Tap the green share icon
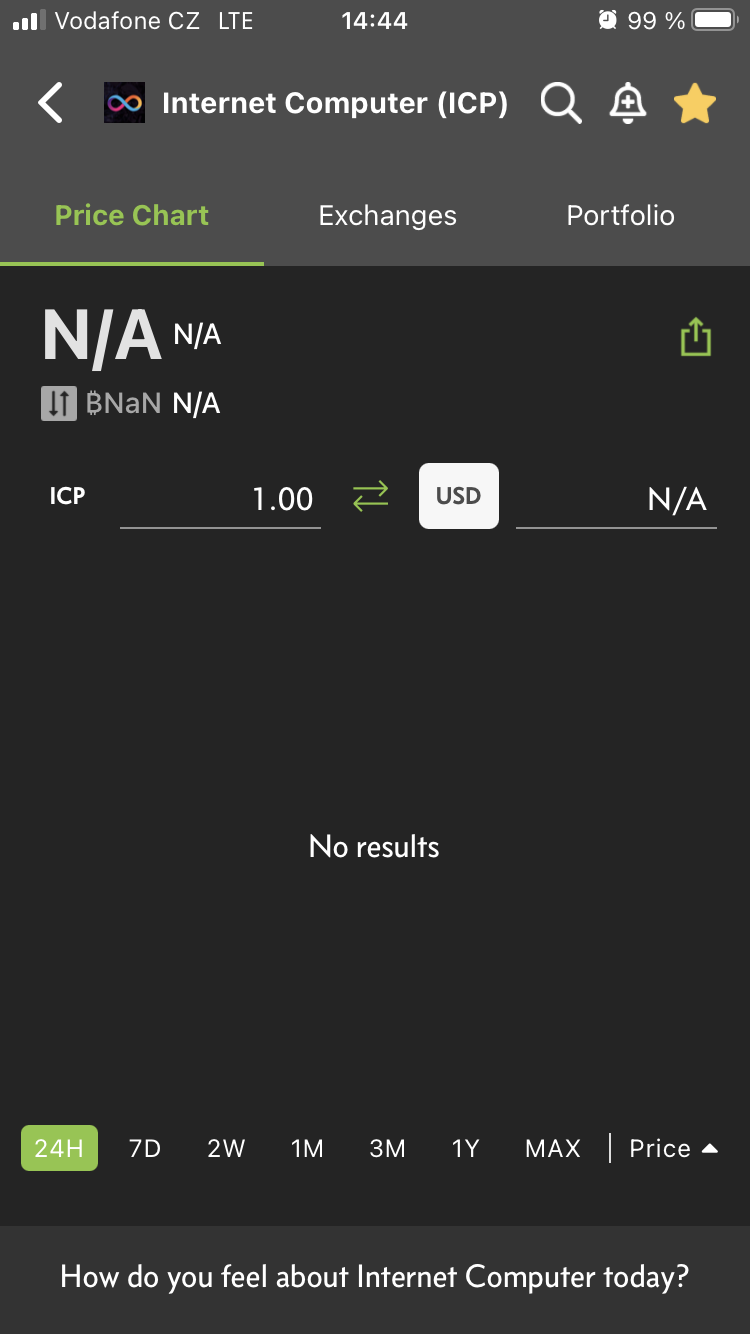 pos(695,338)
